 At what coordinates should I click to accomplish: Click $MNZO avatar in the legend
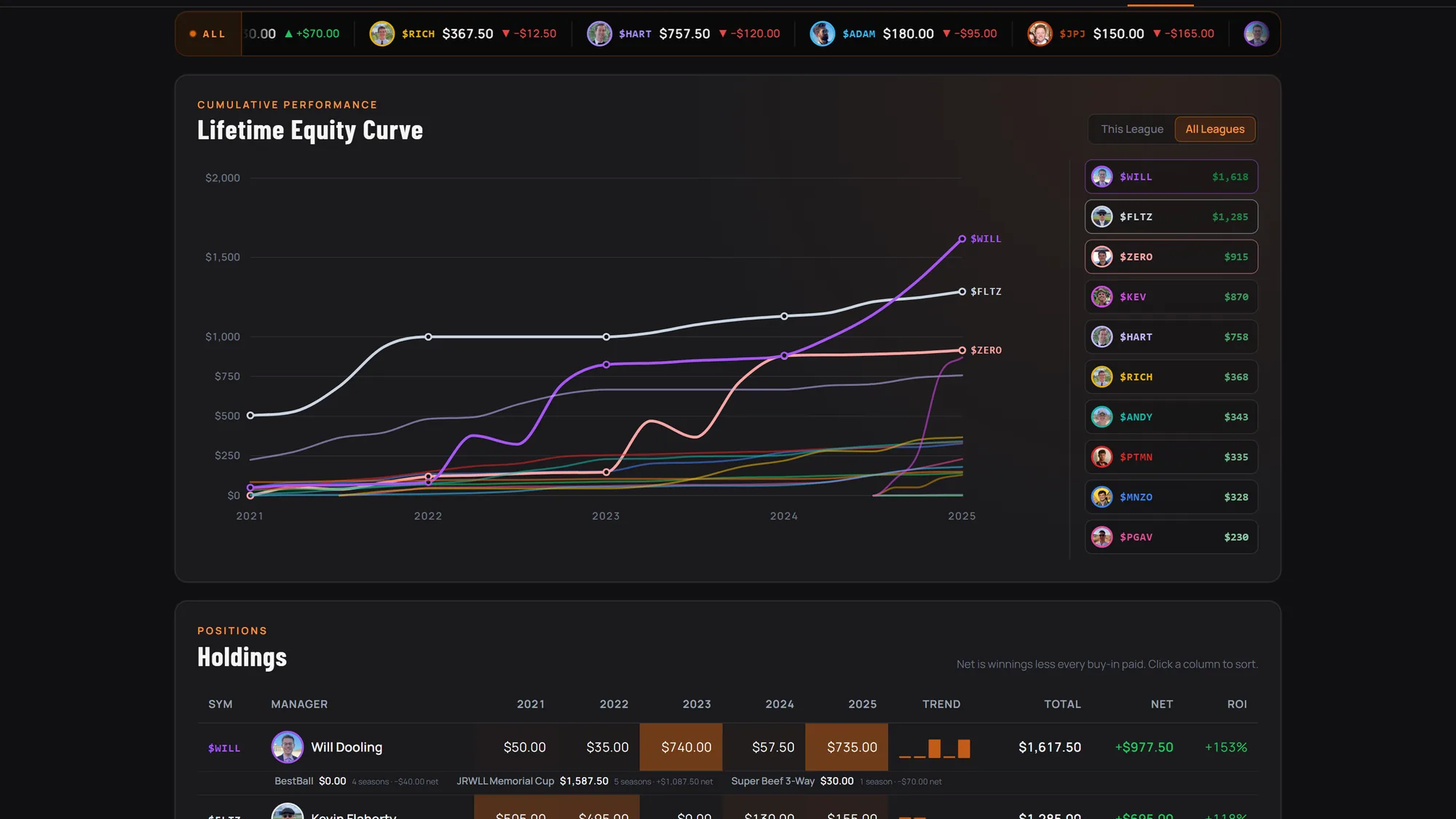tap(1101, 497)
